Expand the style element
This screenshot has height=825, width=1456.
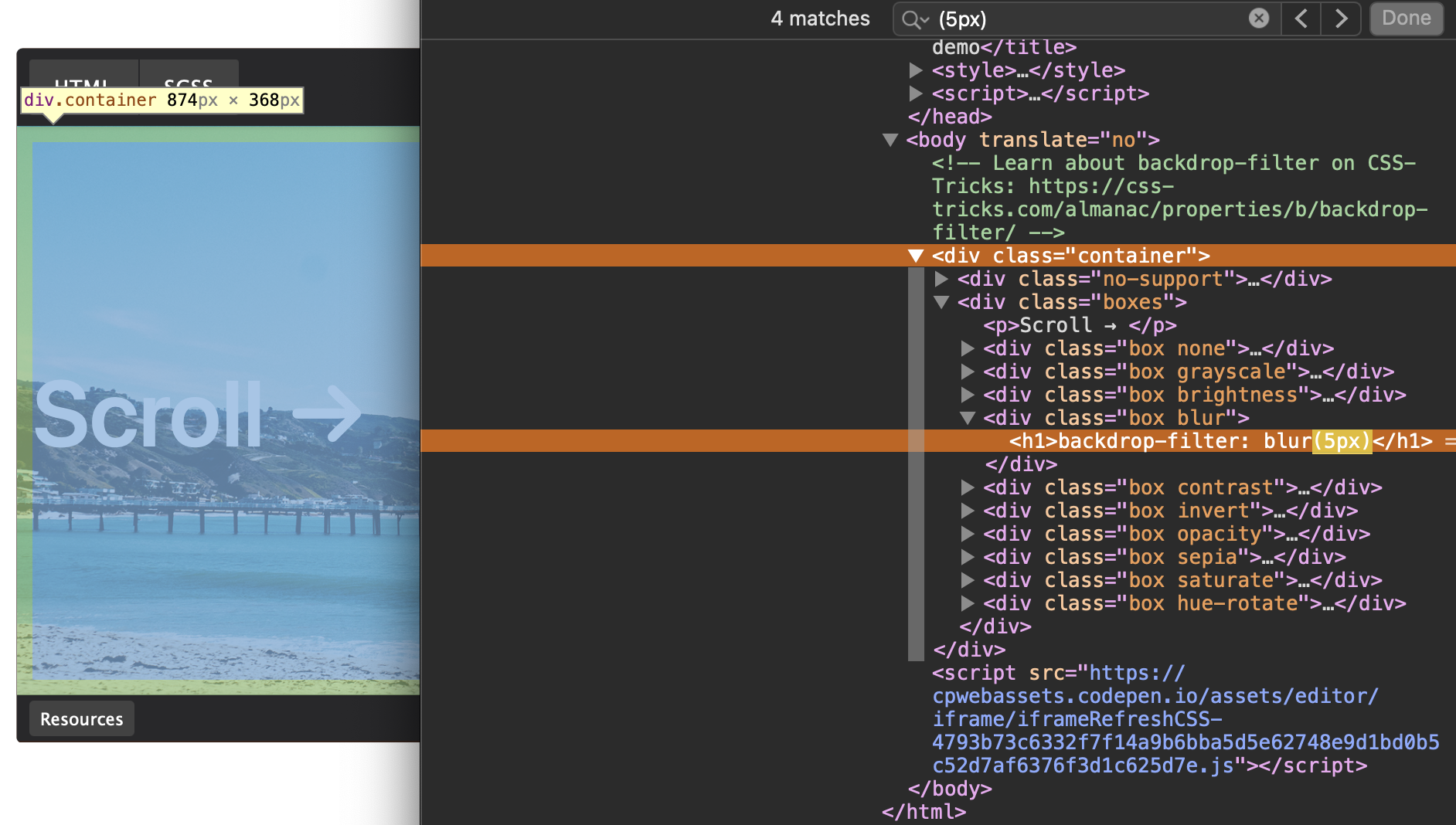tap(916, 70)
